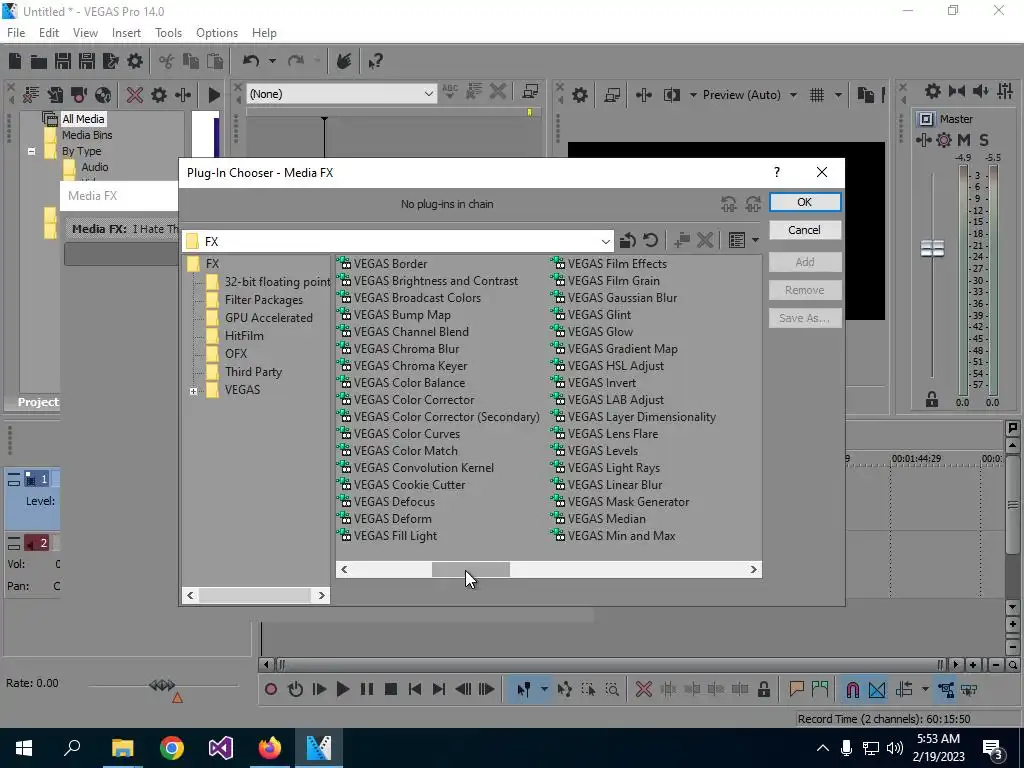Click the Dim Output speaker icon
Viewport: 1024px width, 768px height.
tap(981, 91)
